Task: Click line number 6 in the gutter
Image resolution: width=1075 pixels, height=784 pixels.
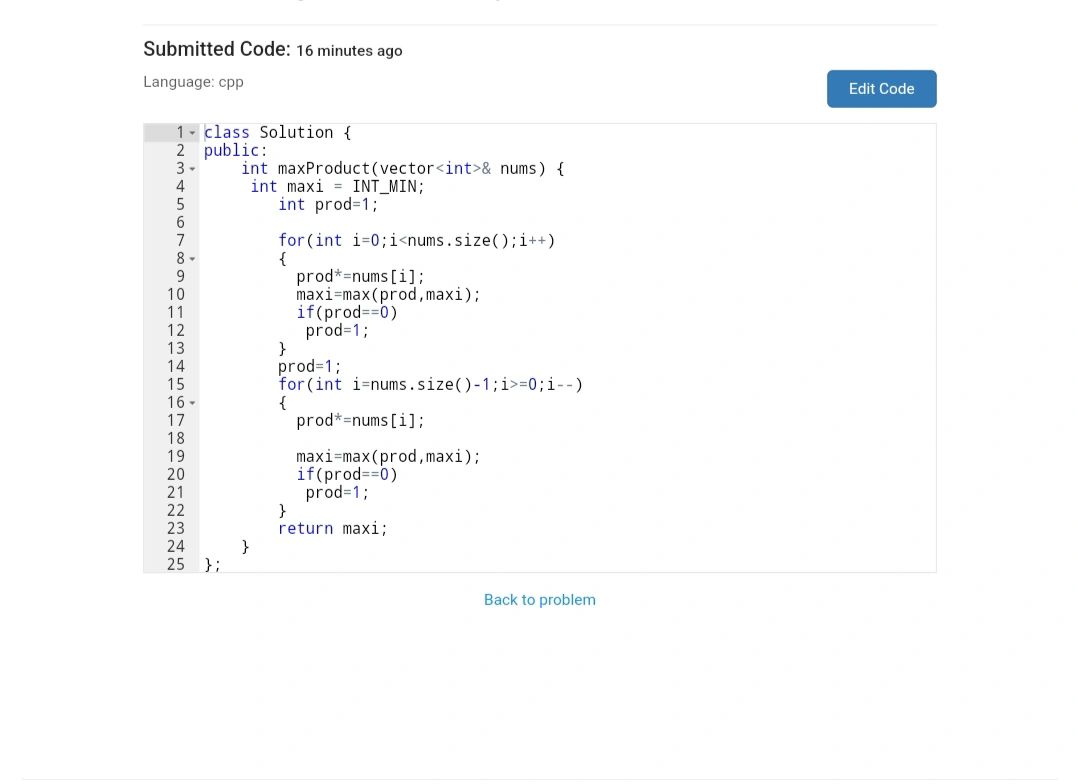Action: tap(180, 223)
